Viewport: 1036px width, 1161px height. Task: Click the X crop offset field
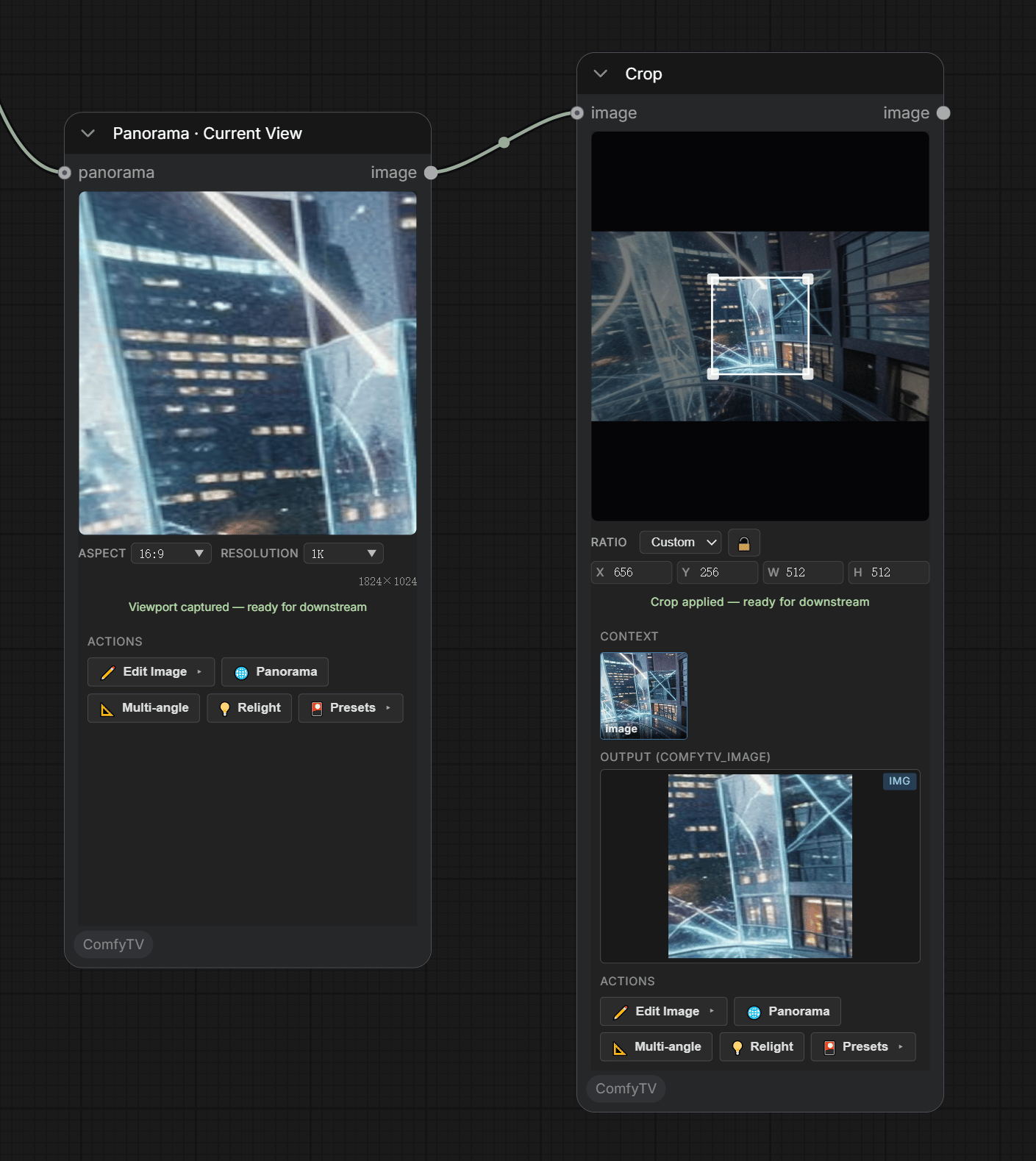(632, 573)
